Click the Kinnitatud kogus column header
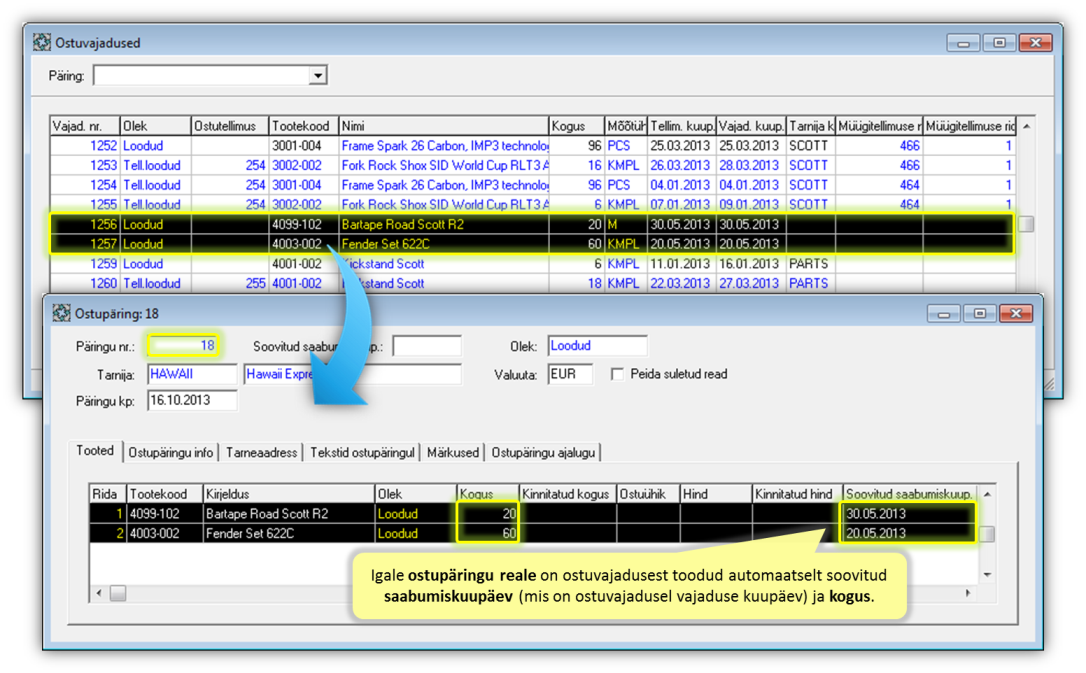The image size is (1086, 673). pyautogui.click(x=567, y=494)
